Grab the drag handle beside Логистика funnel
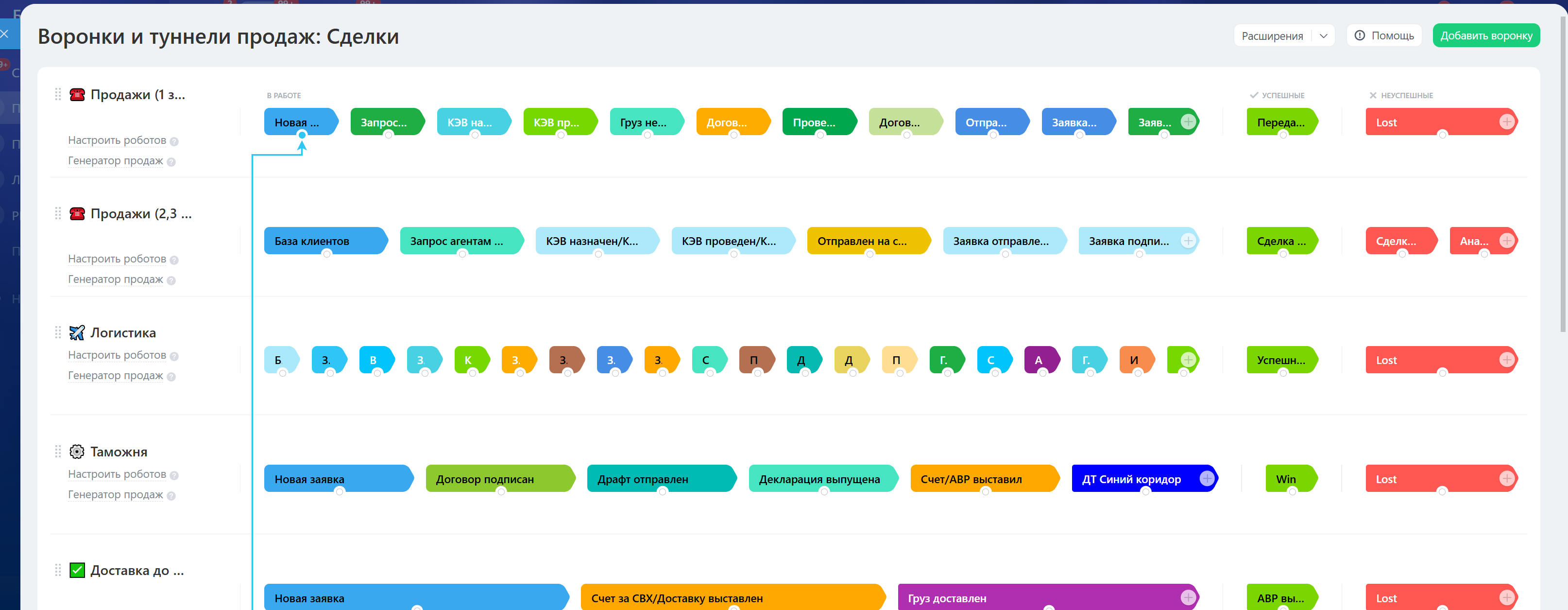1568x610 pixels. pyautogui.click(x=58, y=332)
